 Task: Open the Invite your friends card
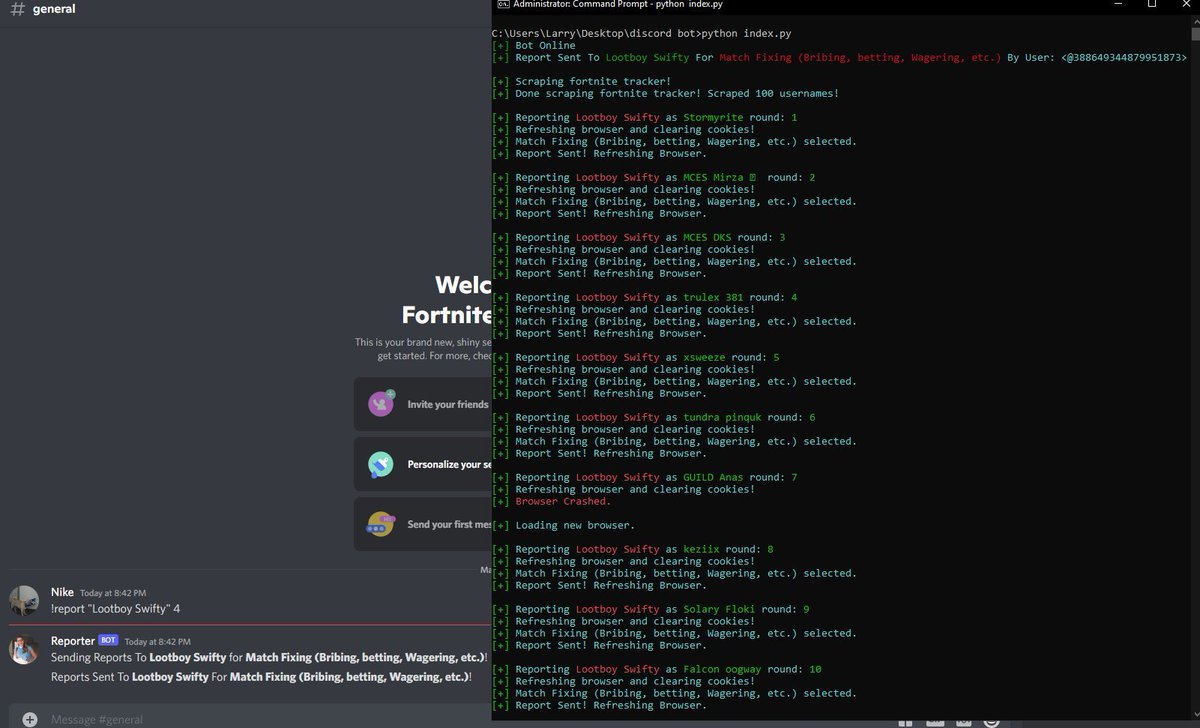point(423,404)
